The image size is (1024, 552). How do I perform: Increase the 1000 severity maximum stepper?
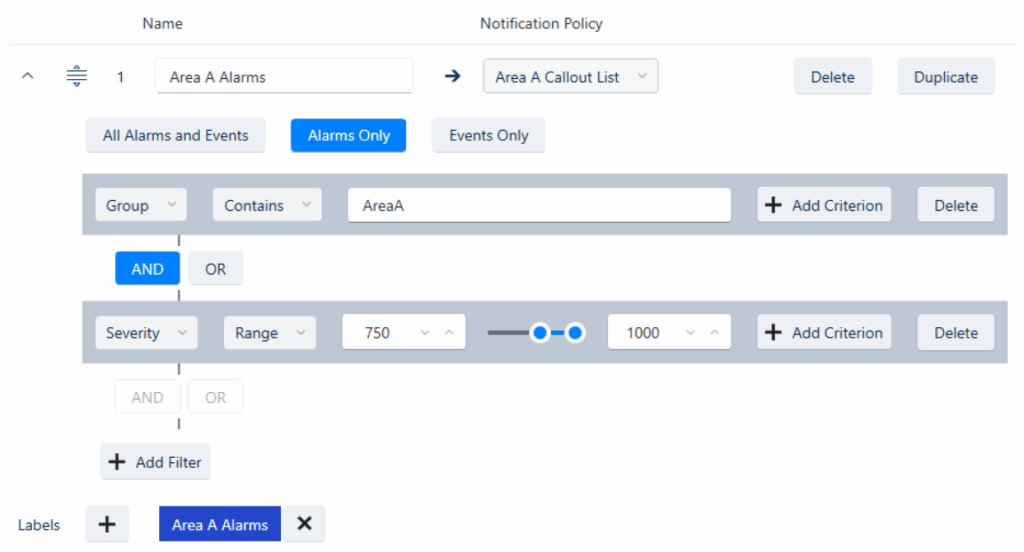point(714,333)
